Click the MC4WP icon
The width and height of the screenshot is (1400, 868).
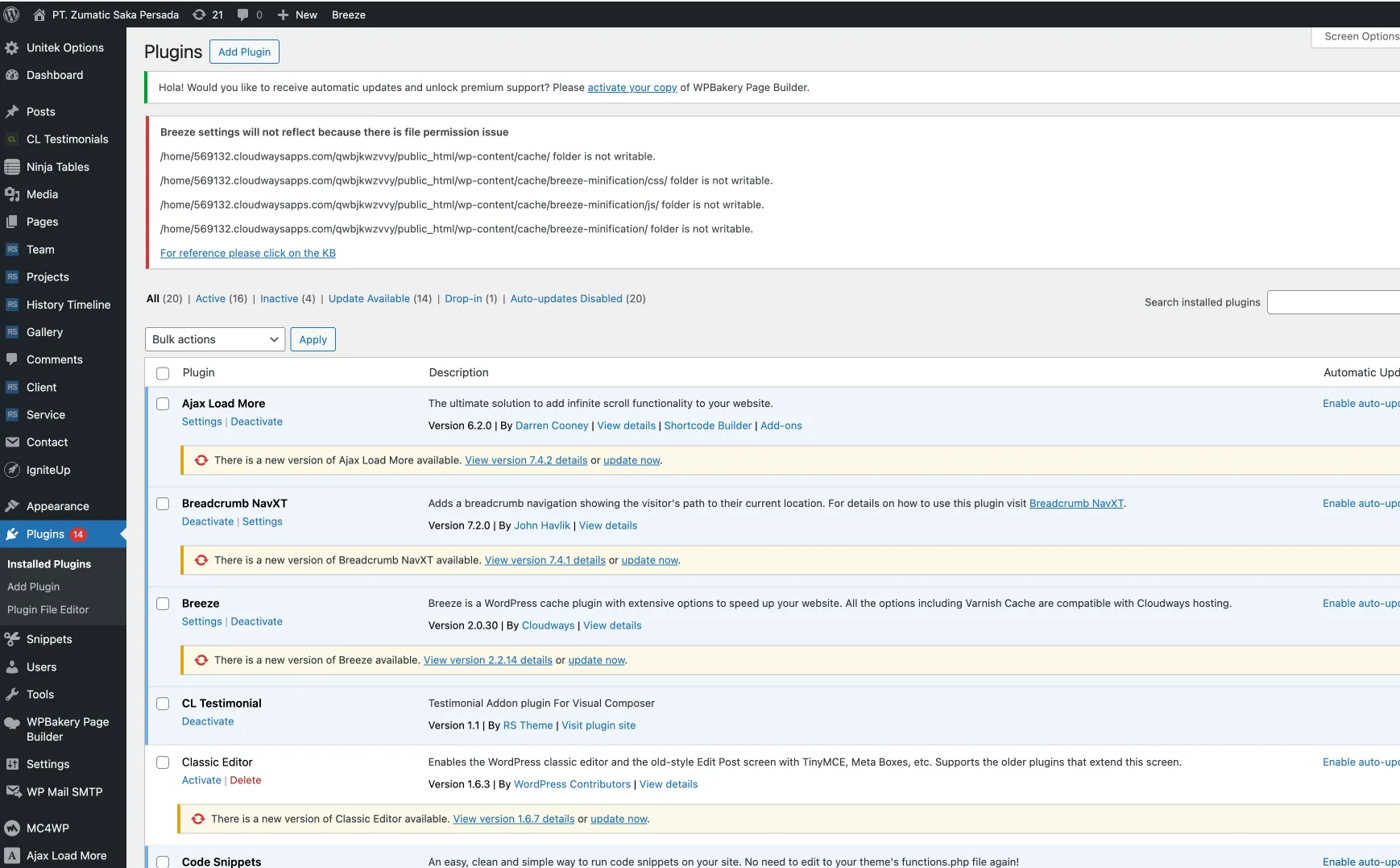point(12,828)
